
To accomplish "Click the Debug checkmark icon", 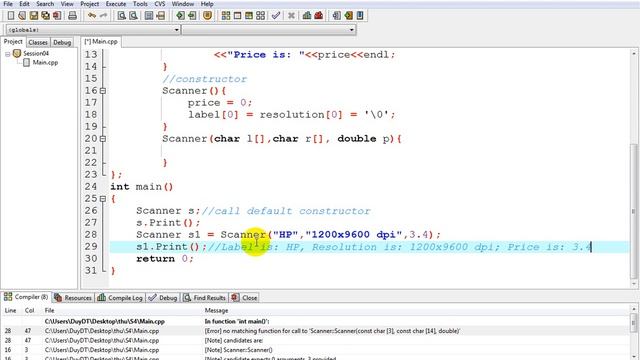I will (276, 16).
